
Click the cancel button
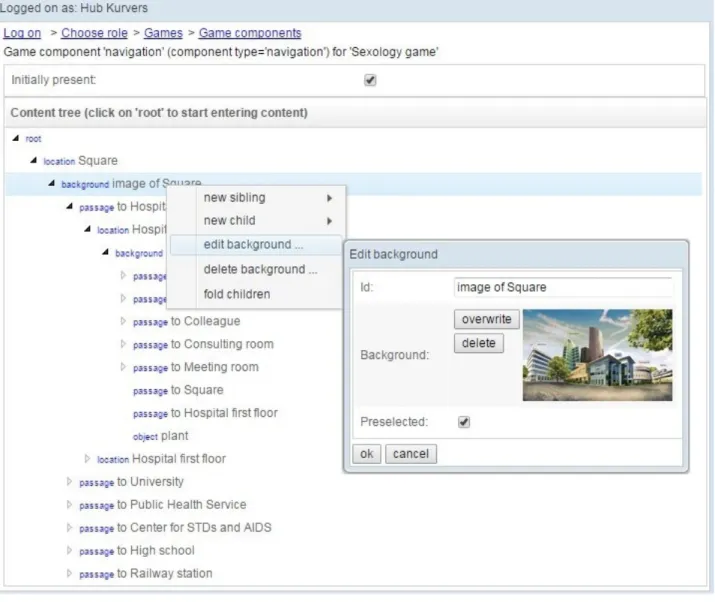click(x=411, y=454)
